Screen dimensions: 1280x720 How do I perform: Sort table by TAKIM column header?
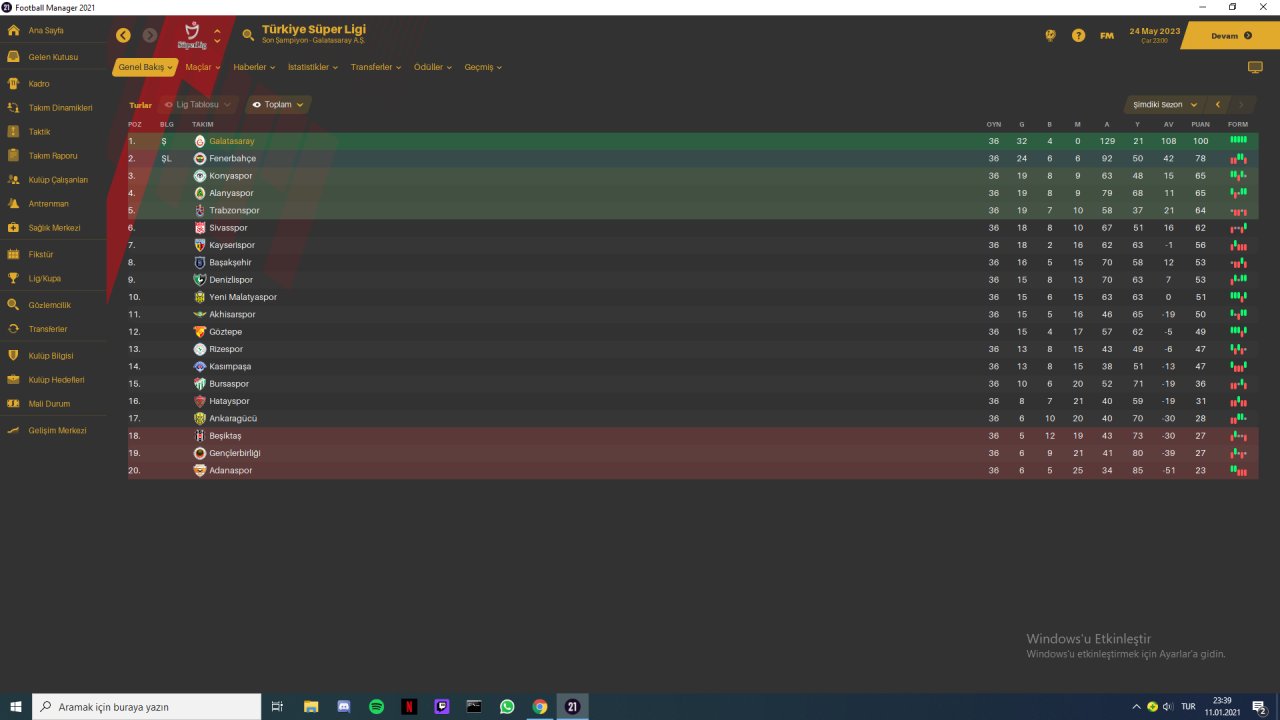click(x=203, y=124)
